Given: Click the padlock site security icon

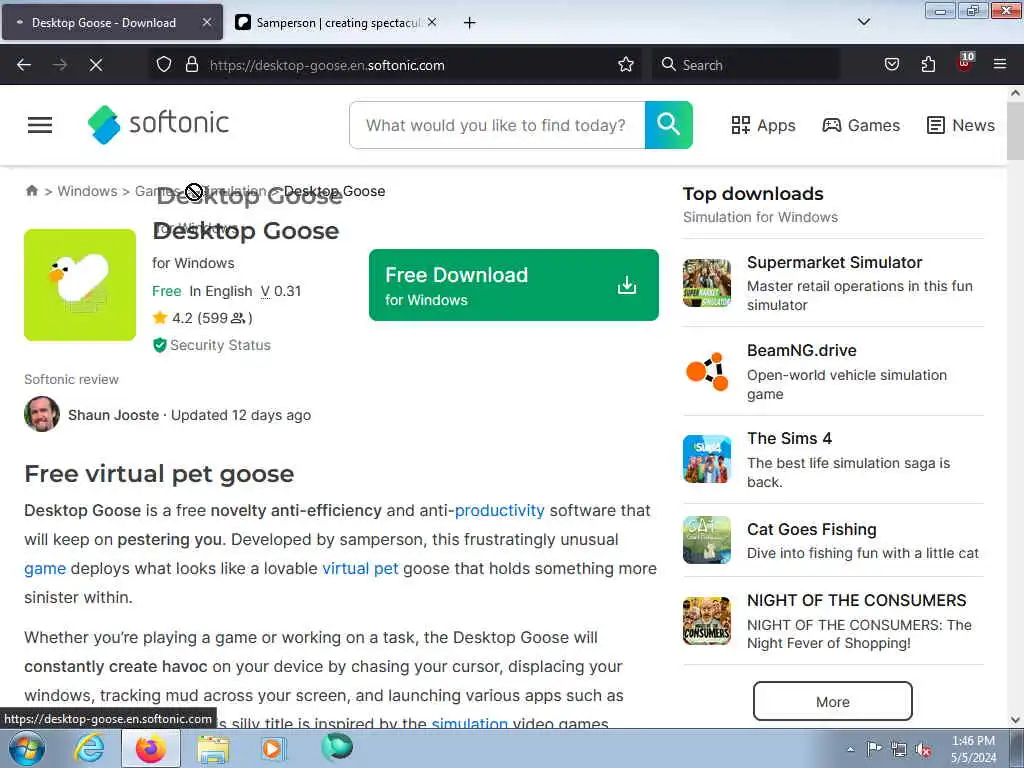Looking at the screenshot, I should (191, 65).
